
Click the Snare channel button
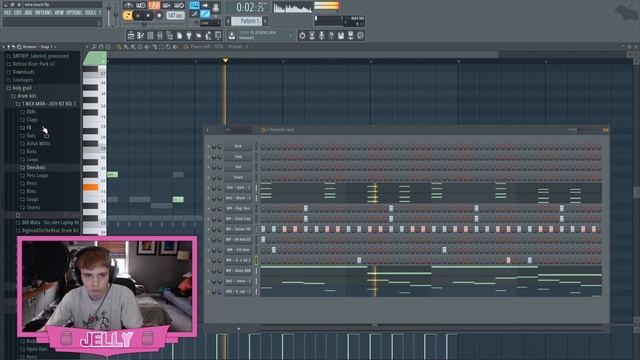point(238,178)
